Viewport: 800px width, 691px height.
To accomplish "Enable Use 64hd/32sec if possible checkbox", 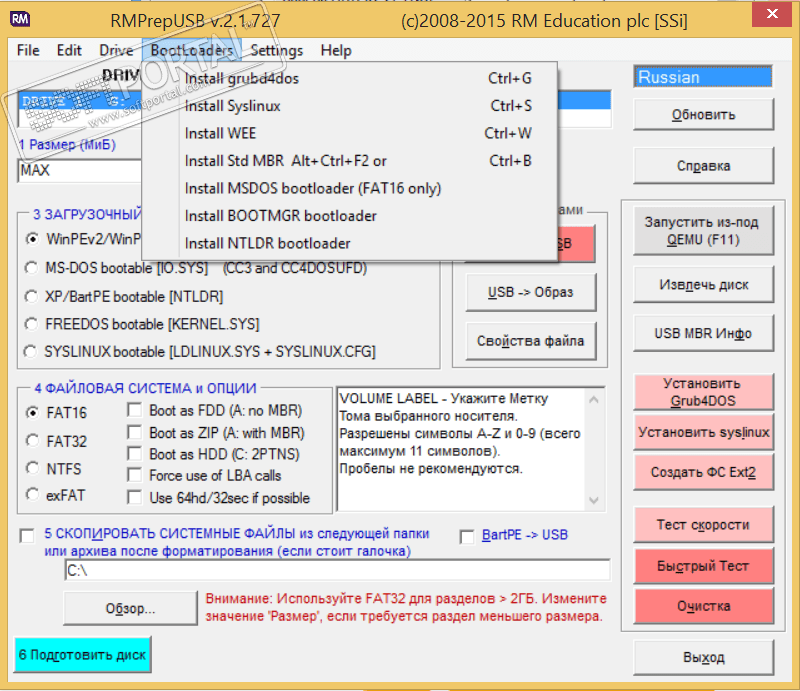I will 135,498.
